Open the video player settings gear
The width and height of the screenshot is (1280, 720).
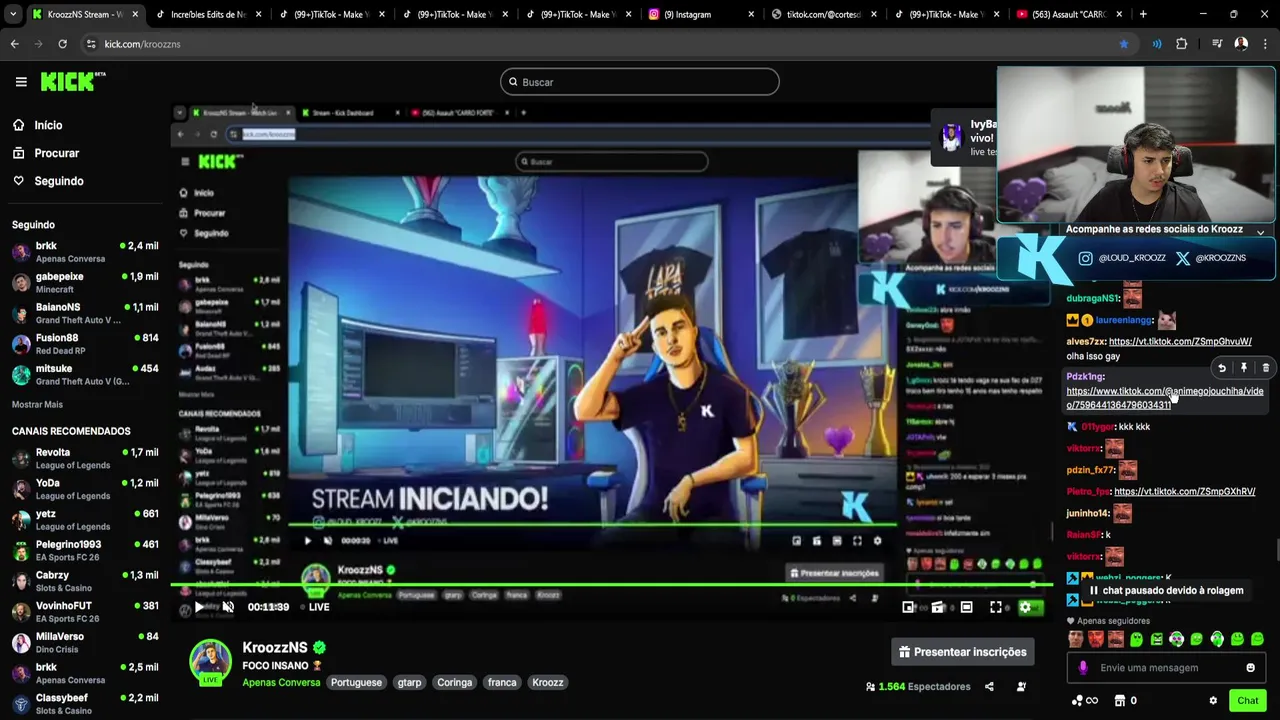1025,607
